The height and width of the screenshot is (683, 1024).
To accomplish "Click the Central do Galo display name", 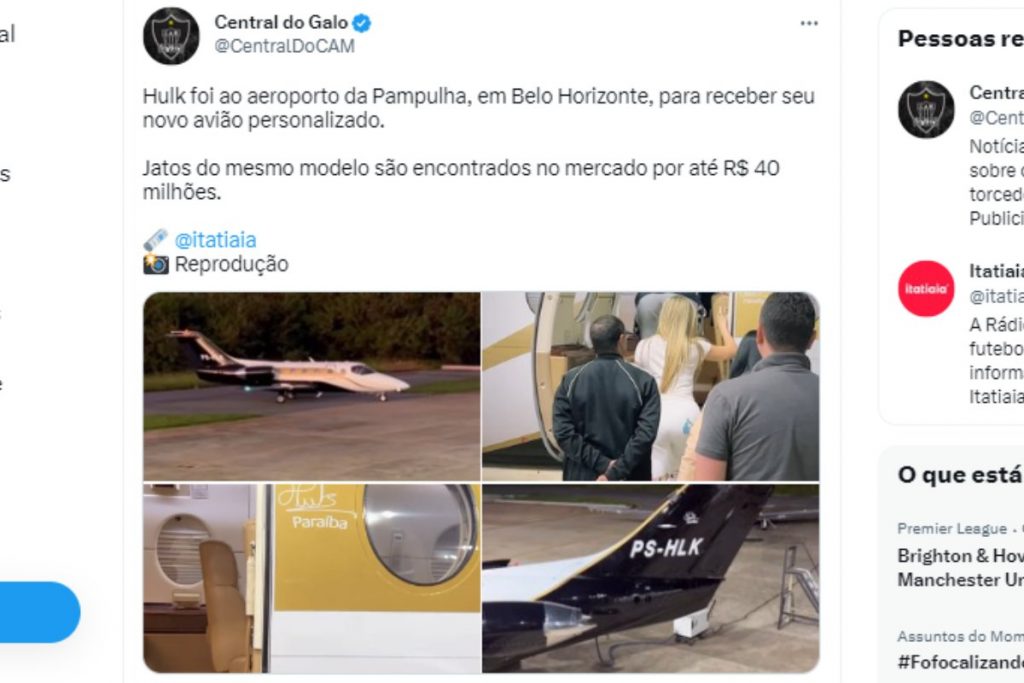I will (281, 23).
